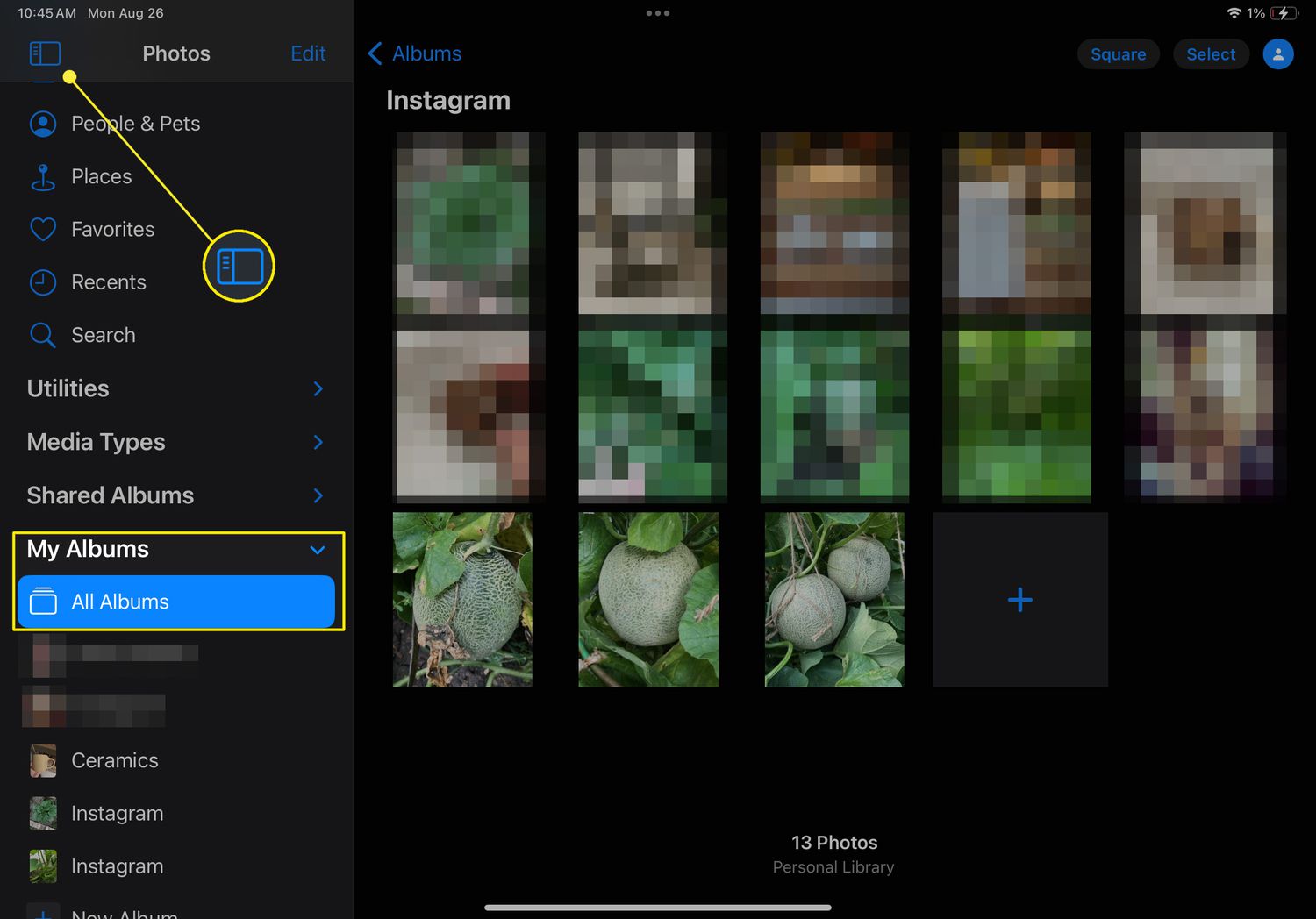Tap the plus tile to add photos
This screenshot has height=919, width=1316.
(1019, 600)
